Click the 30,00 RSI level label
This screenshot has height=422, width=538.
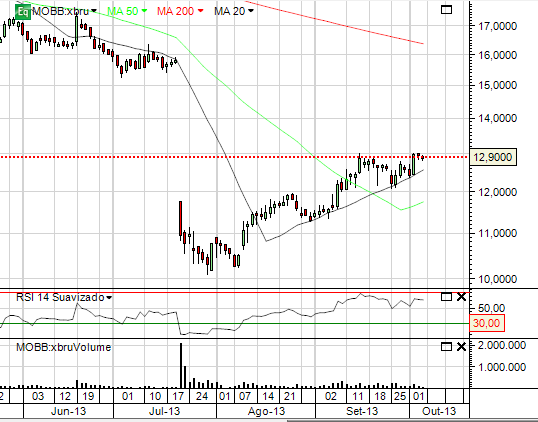tap(487, 323)
